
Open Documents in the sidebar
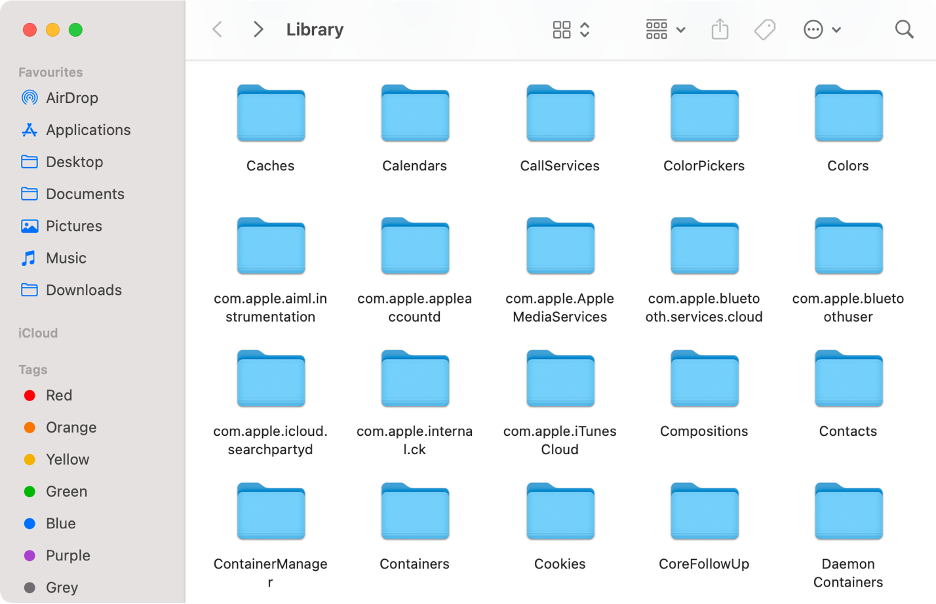coord(73,194)
